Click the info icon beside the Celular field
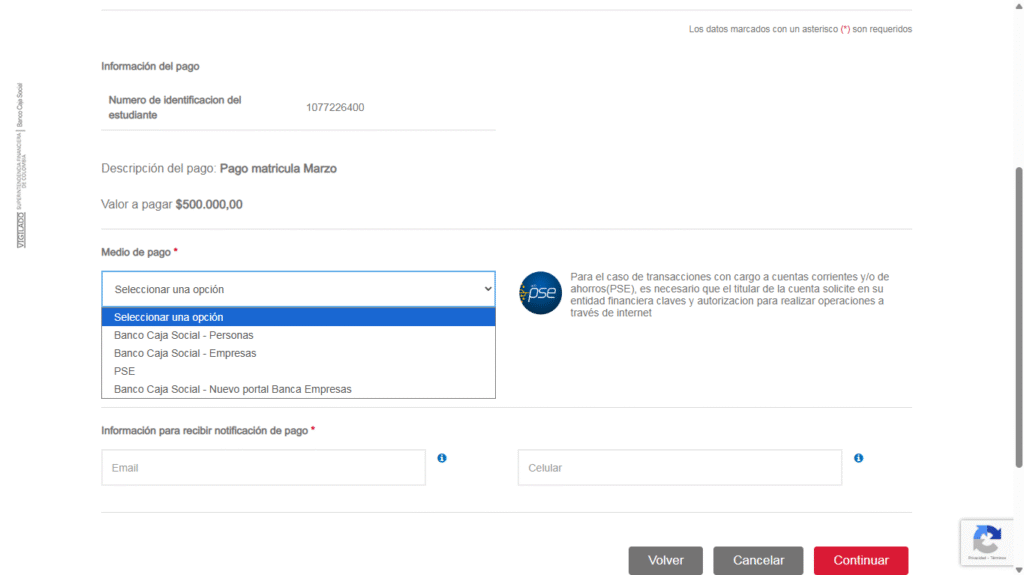The image size is (1024, 575). click(x=858, y=458)
